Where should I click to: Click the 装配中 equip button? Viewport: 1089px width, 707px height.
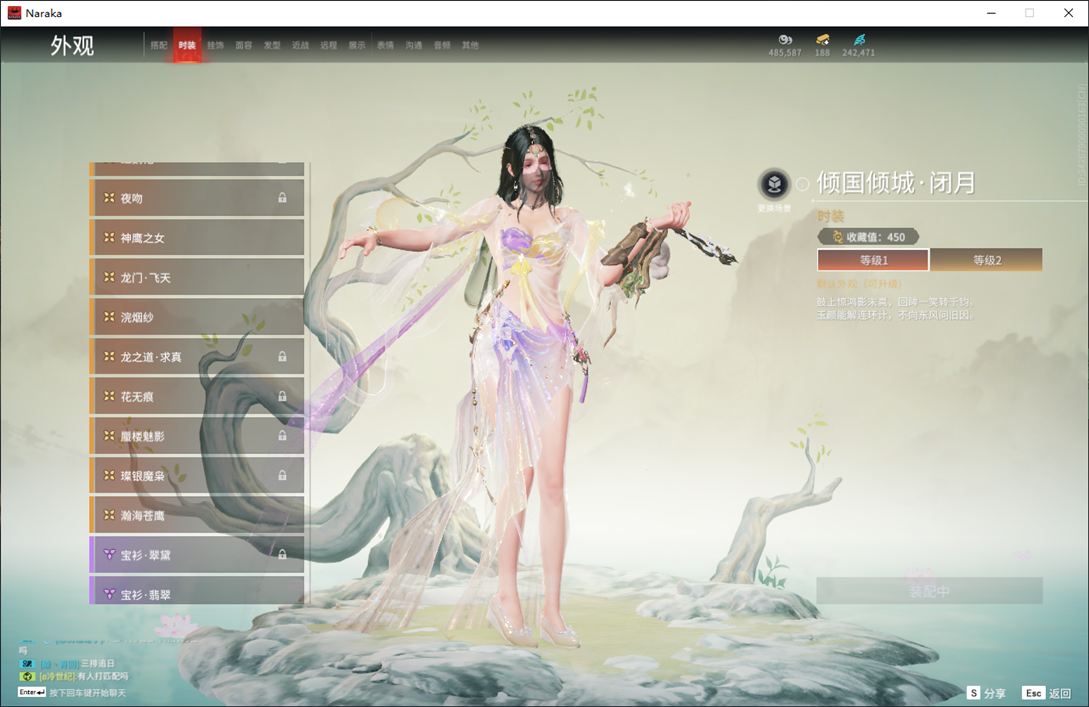929,591
